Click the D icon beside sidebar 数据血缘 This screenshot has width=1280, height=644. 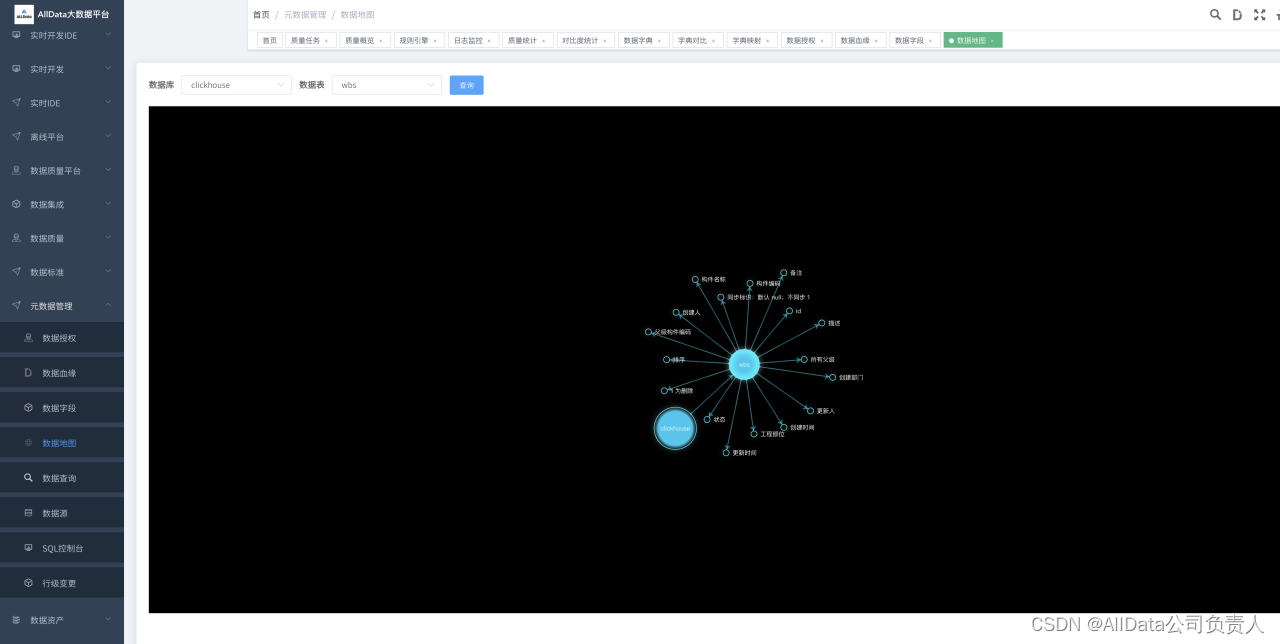(29, 373)
